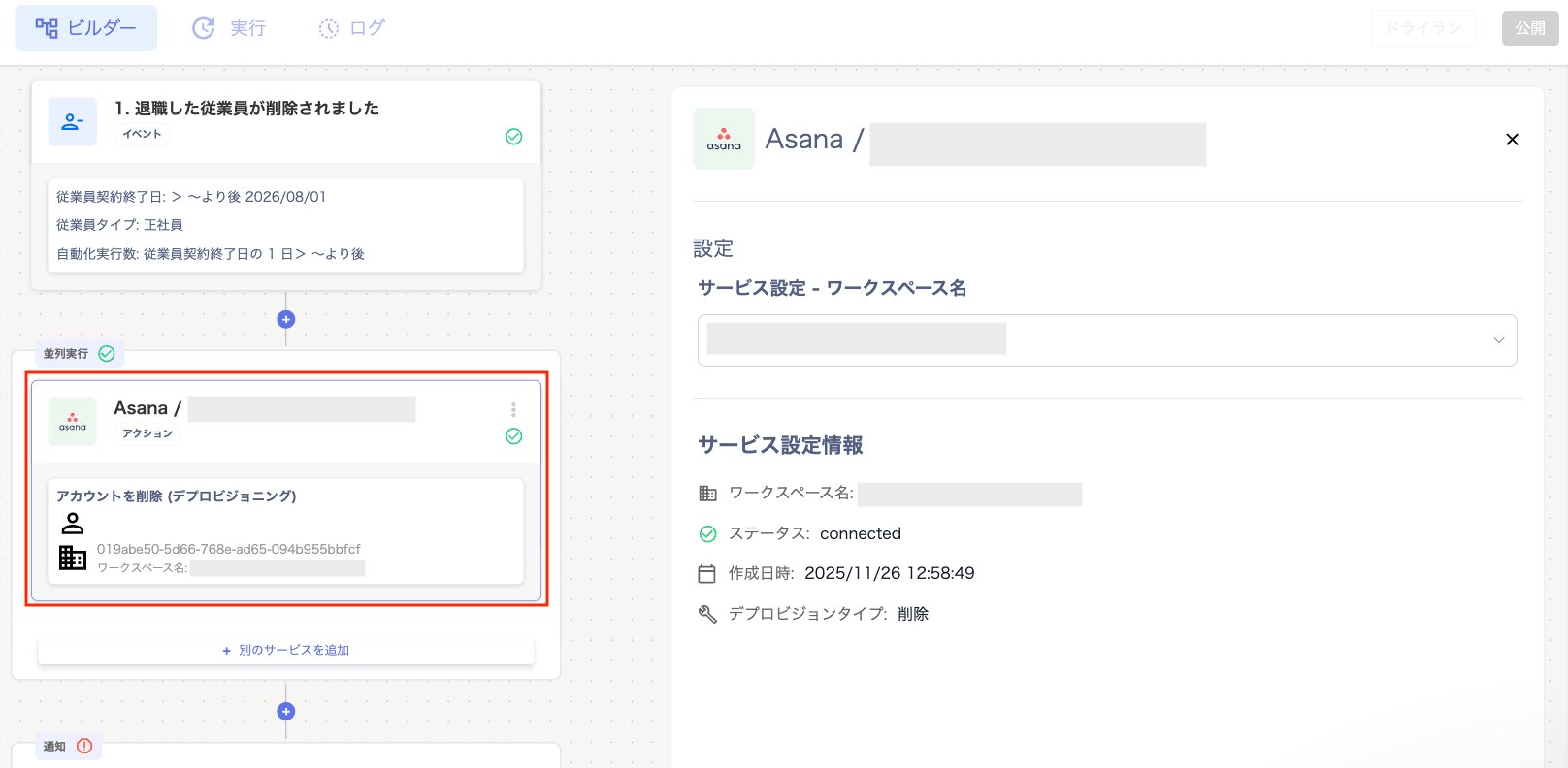Click the 並列実行 label
The height and width of the screenshot is (768, 1568).
[65, 354]
